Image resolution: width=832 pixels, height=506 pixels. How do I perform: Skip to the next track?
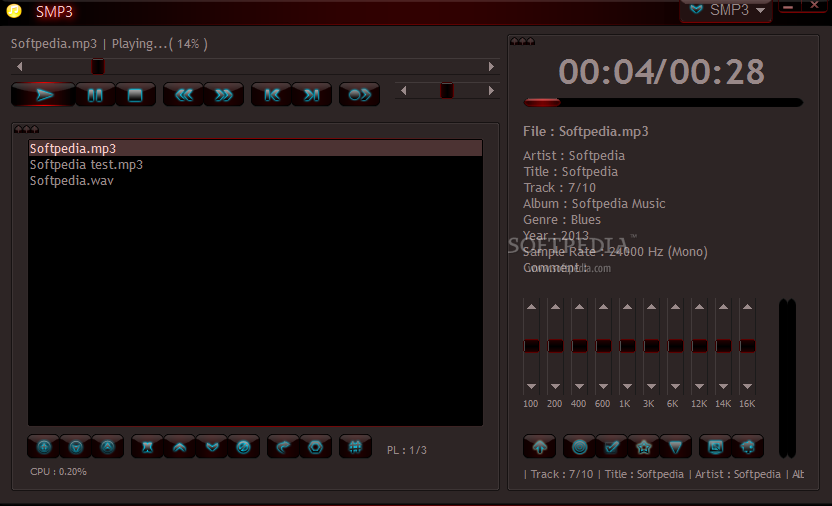click(x=312, y=95)
